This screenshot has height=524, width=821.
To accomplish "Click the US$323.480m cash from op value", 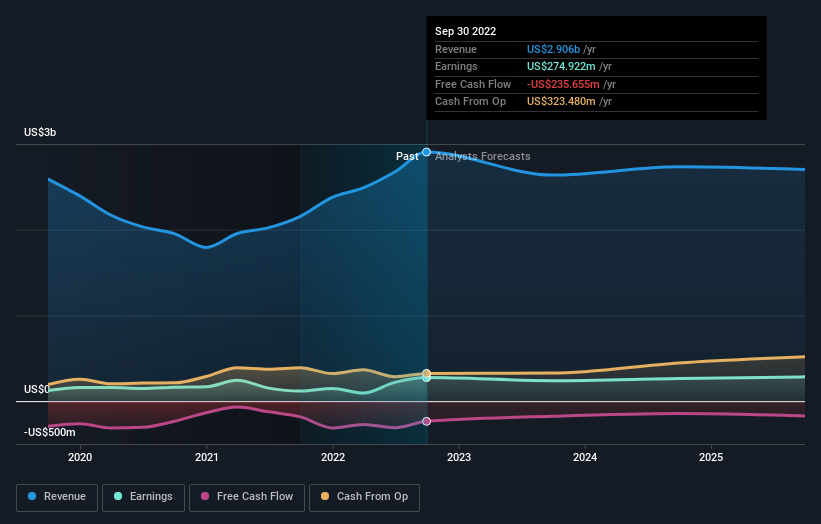I will (x=561, y=102).
